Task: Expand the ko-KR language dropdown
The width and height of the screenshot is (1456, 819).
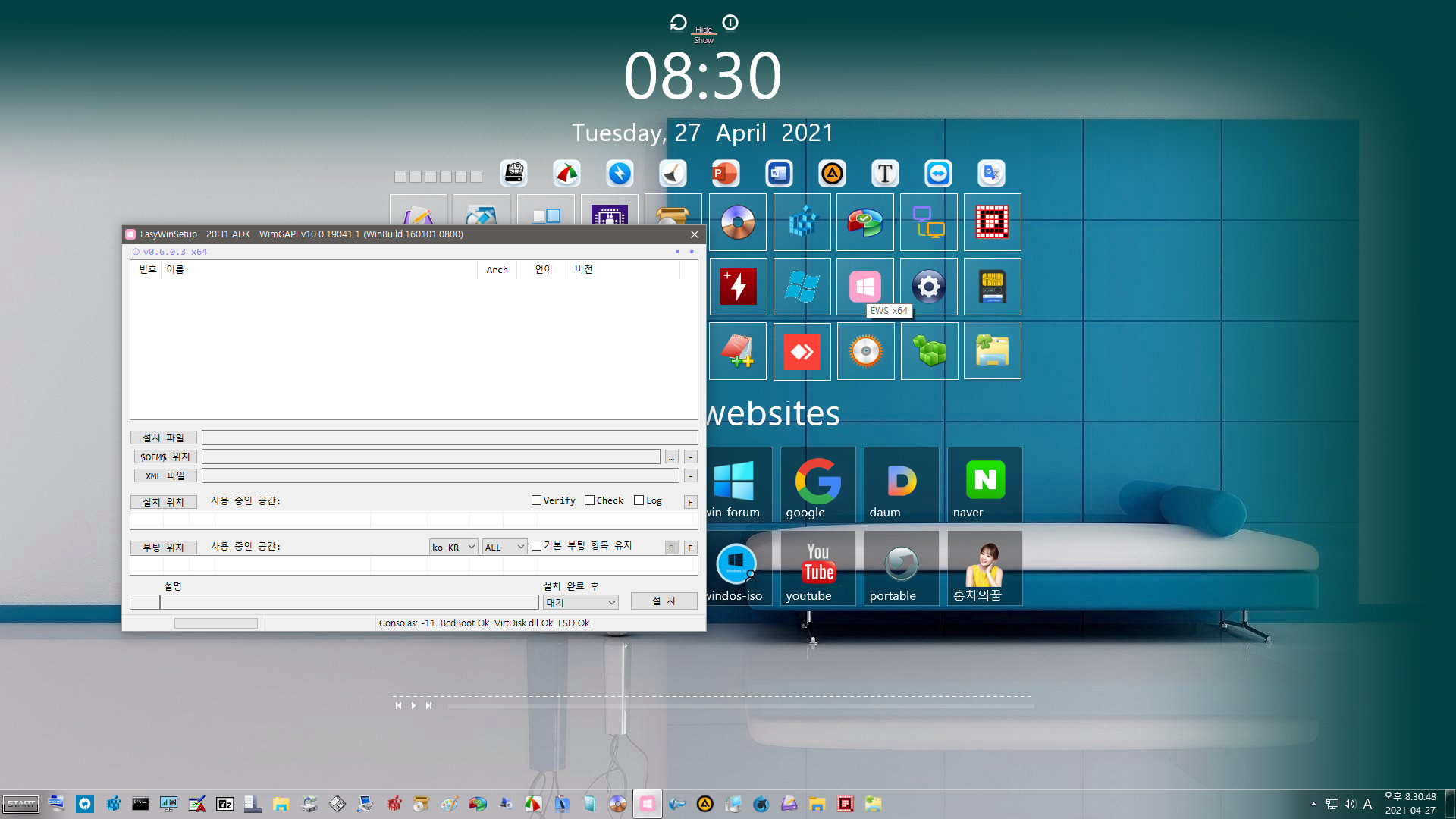Action: [x=453, y=547]
